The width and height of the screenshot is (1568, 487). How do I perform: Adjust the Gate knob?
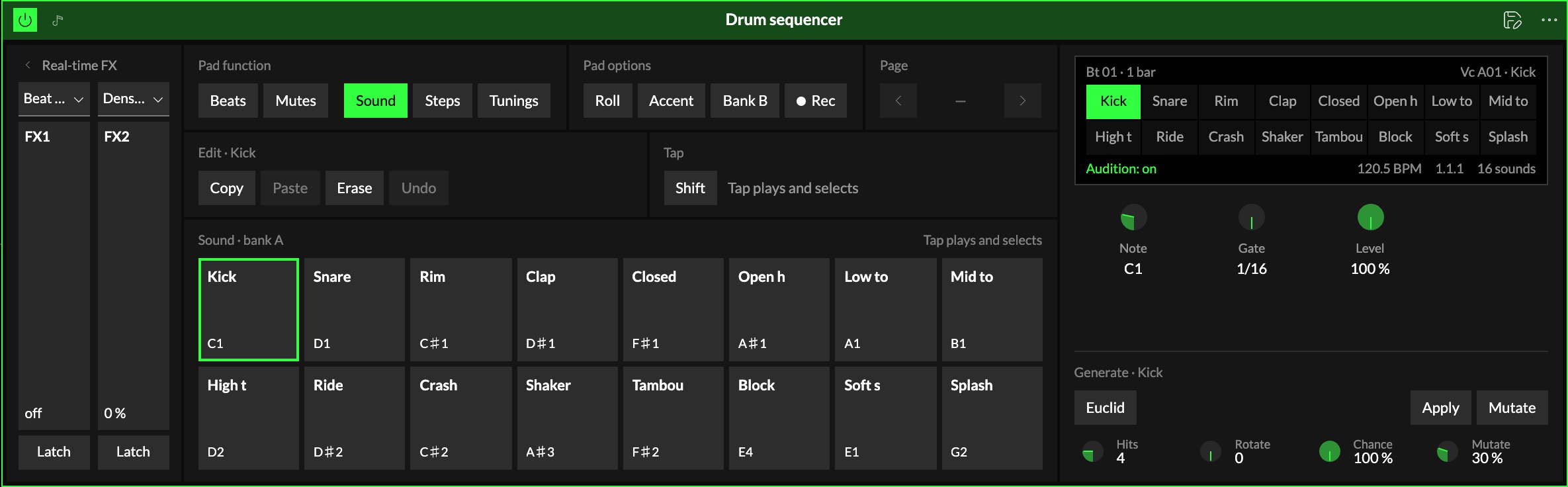(x=1251, y=218)
